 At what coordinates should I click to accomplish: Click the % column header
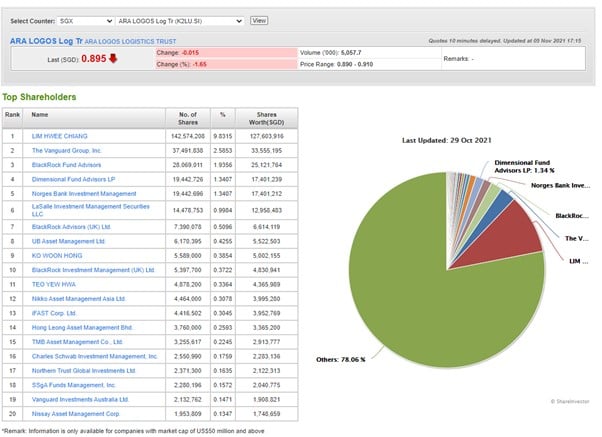pos(223,118)
